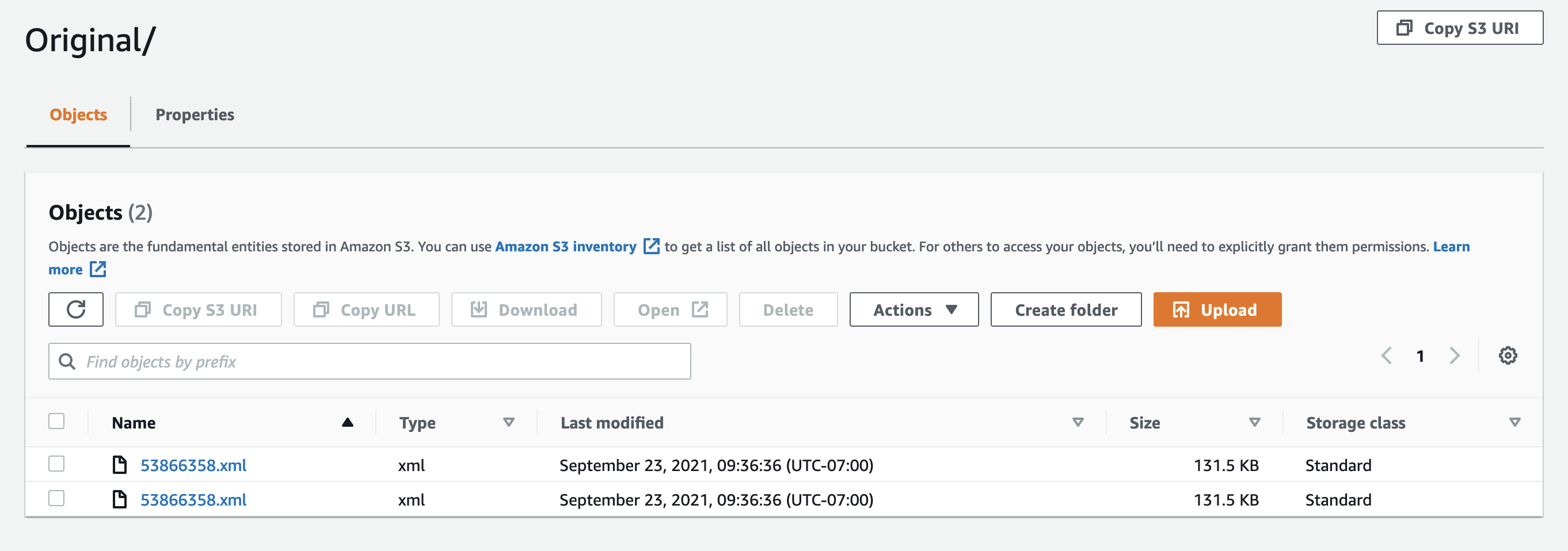This screenshot has width=1568, height=551.
Task: Click the Size column sort arrow
Action: (1254, 422)
